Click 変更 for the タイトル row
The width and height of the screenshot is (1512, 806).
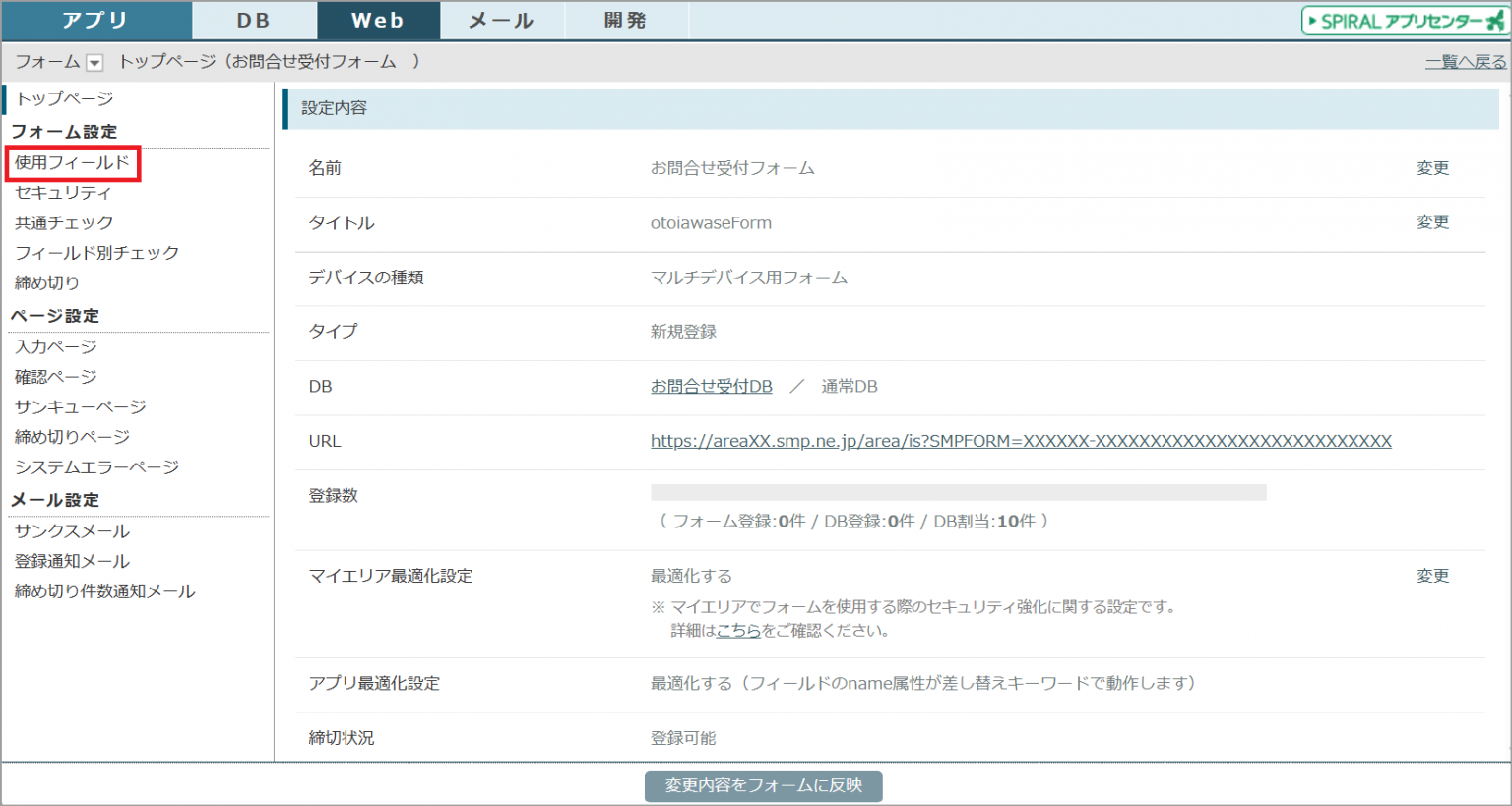pos(1432,222)
